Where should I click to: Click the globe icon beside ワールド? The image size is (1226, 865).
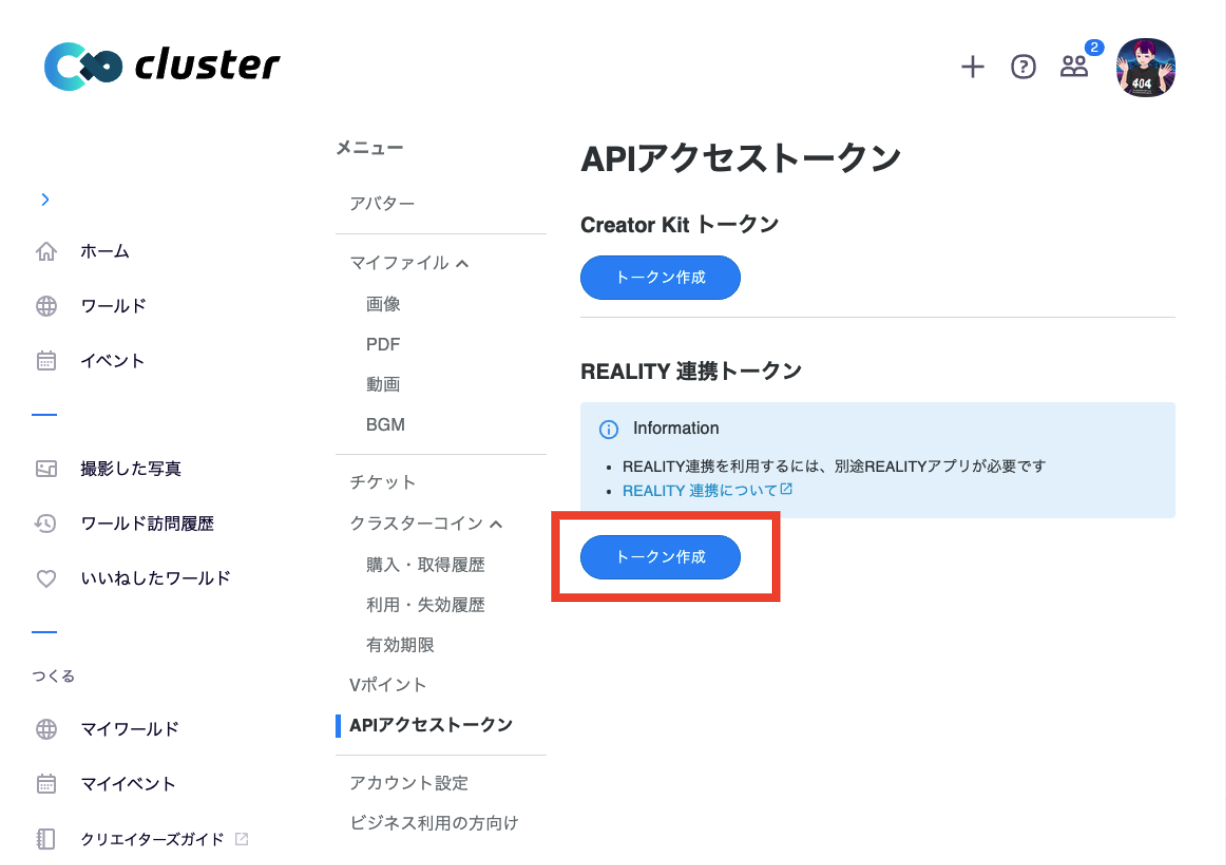click(46, 306)
